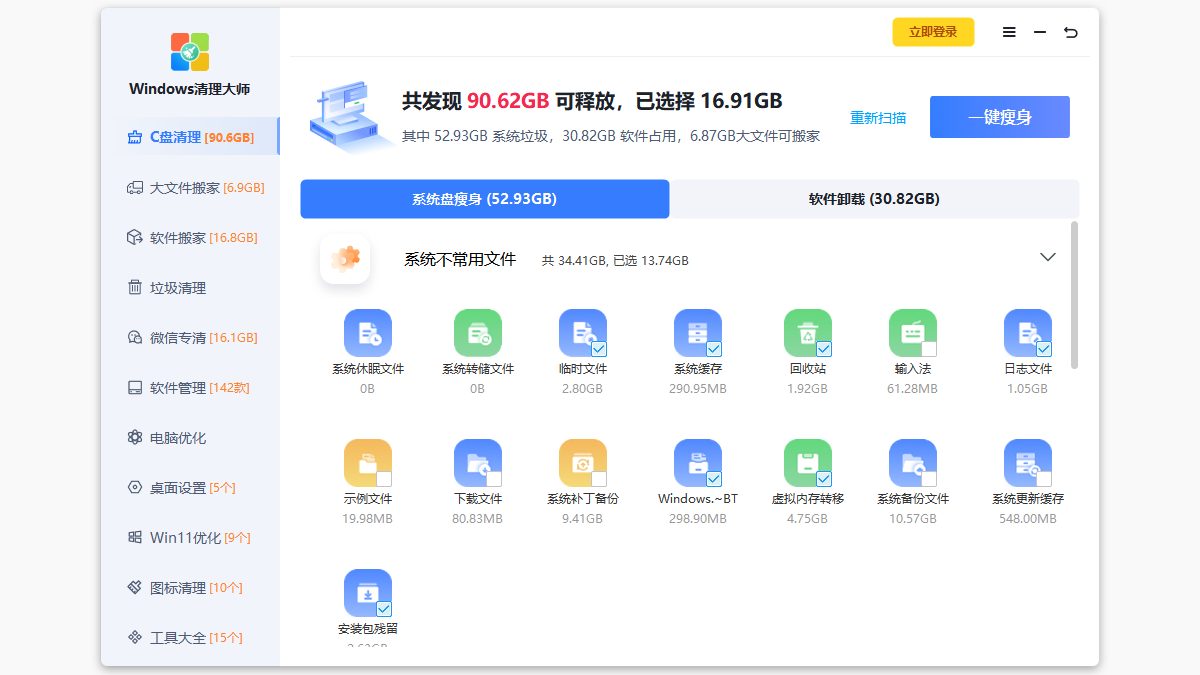1200x675 pixels.
Task: Click the 19.98MB size under 示例文件
Action: (368, 518)
